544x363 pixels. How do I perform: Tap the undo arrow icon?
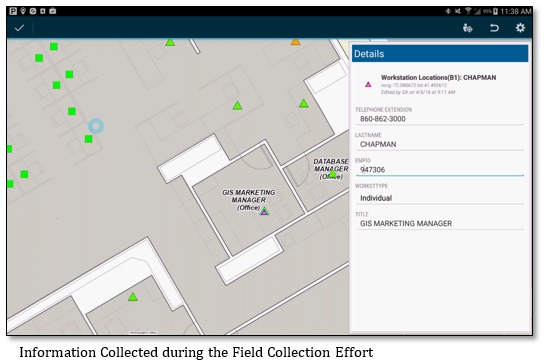click(494, 28)
